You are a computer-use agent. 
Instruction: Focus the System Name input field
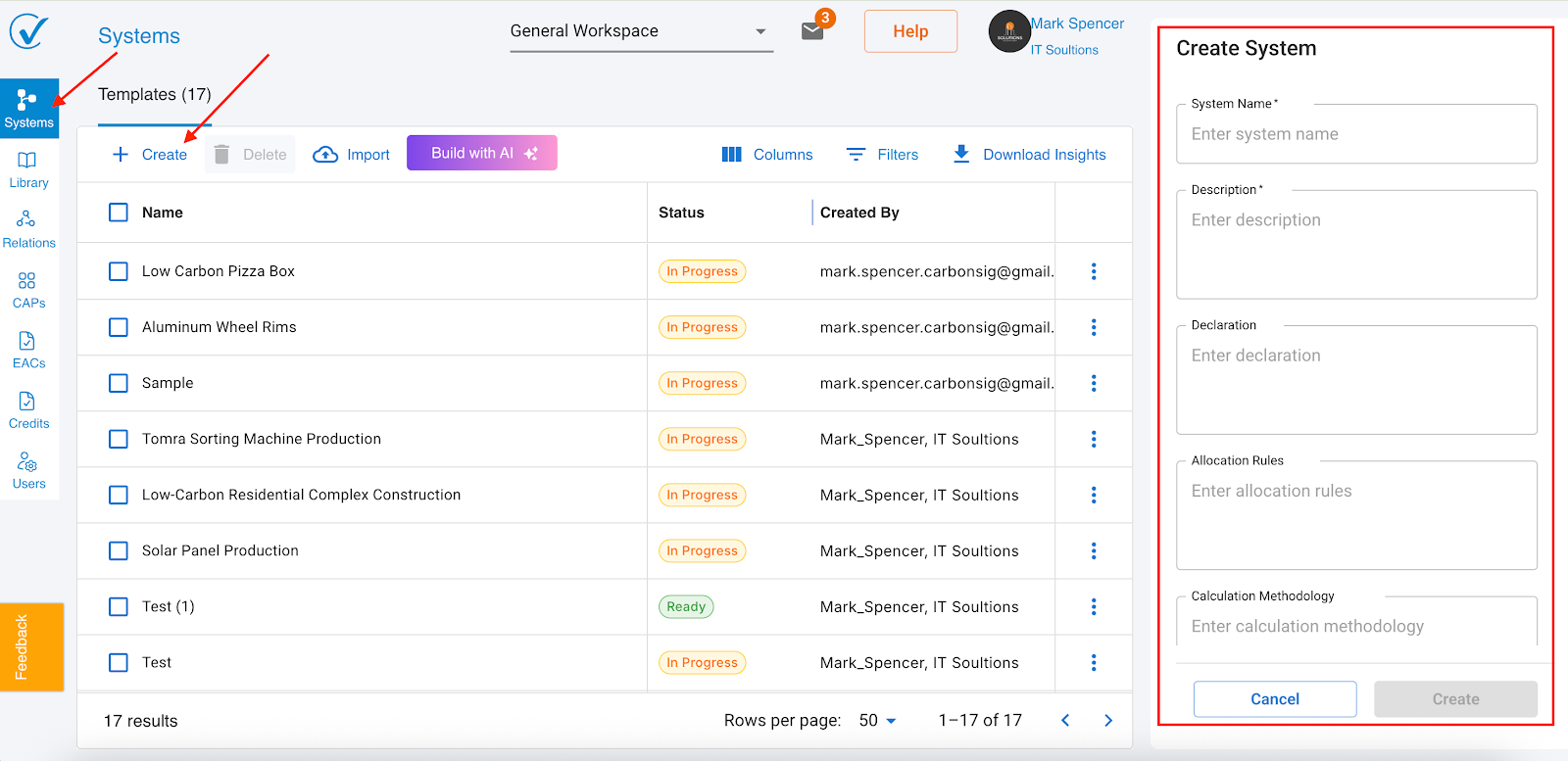(1356, 134)
